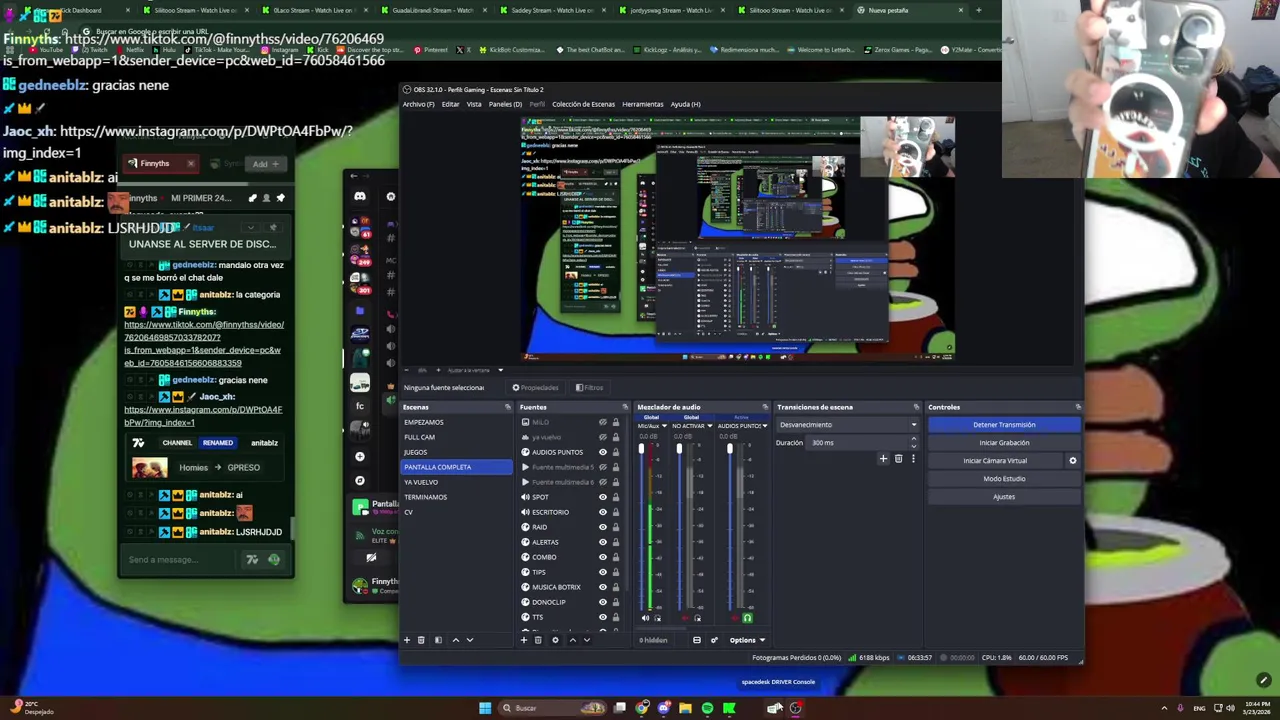Viewport: 1280px width, 720px height.
Task: Open advanced audio properties gears icon
Action: tap(714, 640)
